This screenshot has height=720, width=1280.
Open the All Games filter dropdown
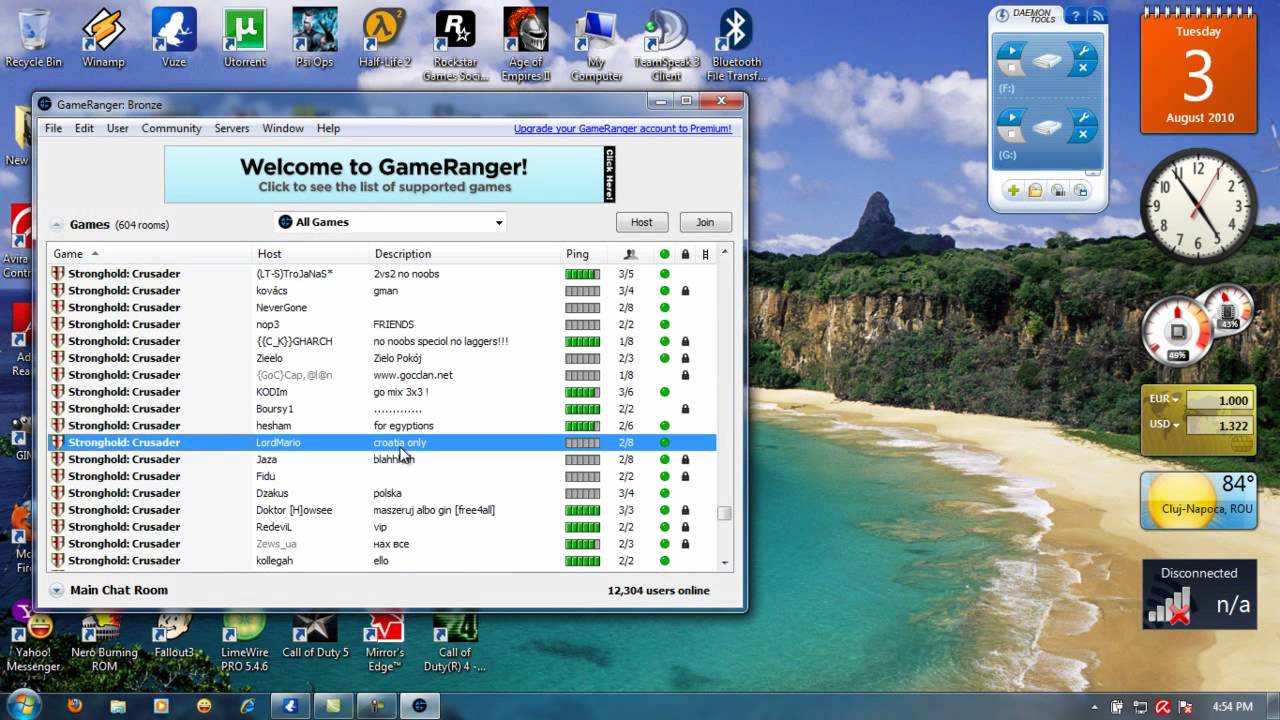[390, 222]
